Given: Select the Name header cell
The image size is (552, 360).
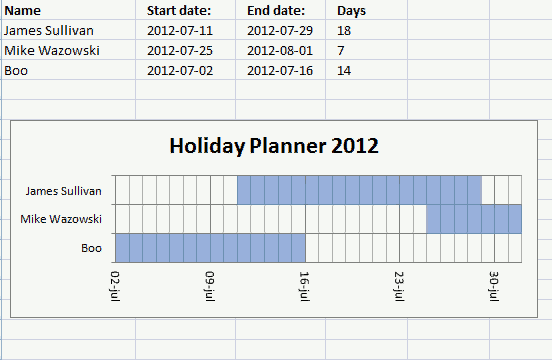Looking at the screenshot, I should 69,10.
